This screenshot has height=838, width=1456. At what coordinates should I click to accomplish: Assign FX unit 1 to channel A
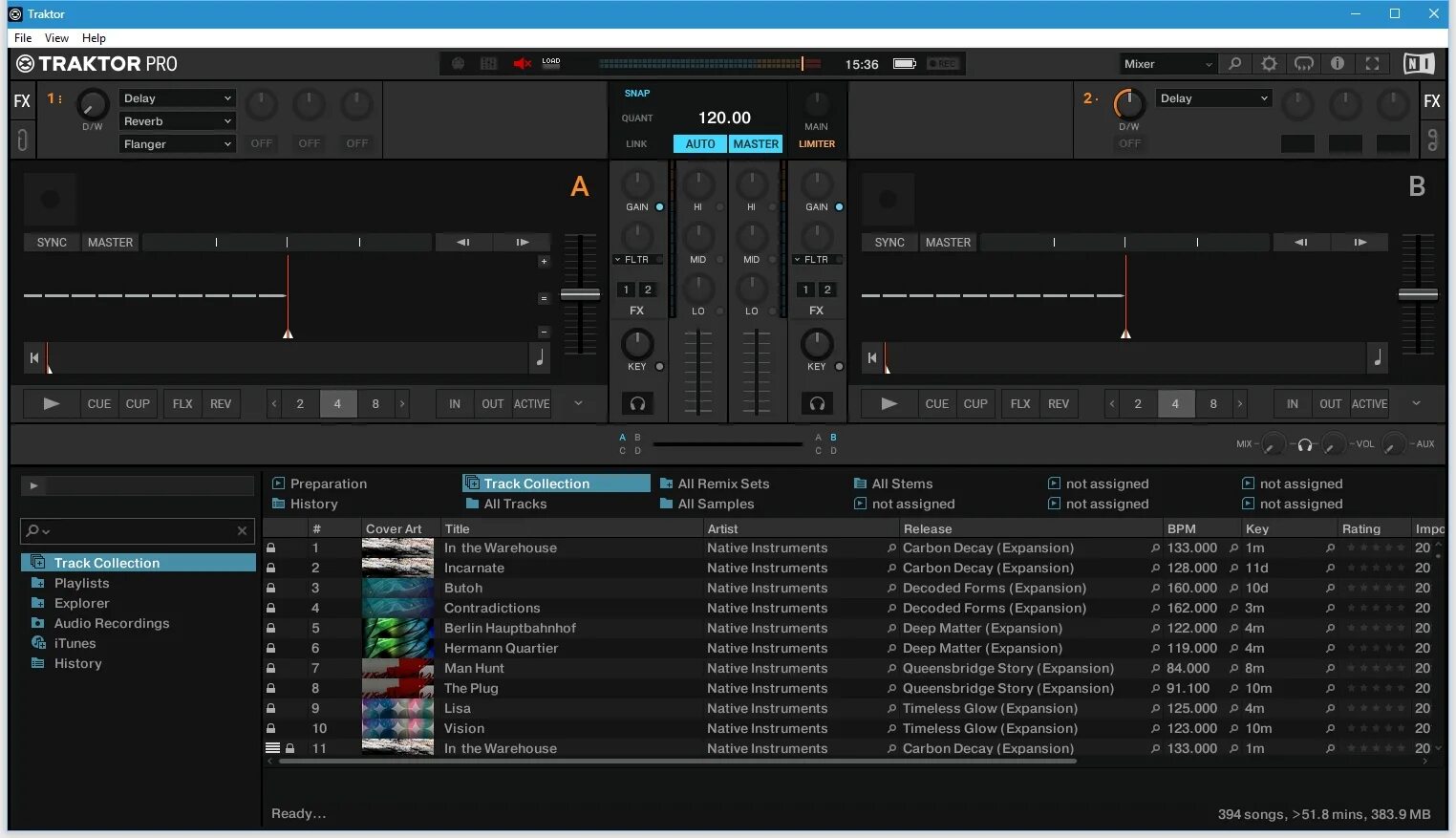tap(626, 290)
